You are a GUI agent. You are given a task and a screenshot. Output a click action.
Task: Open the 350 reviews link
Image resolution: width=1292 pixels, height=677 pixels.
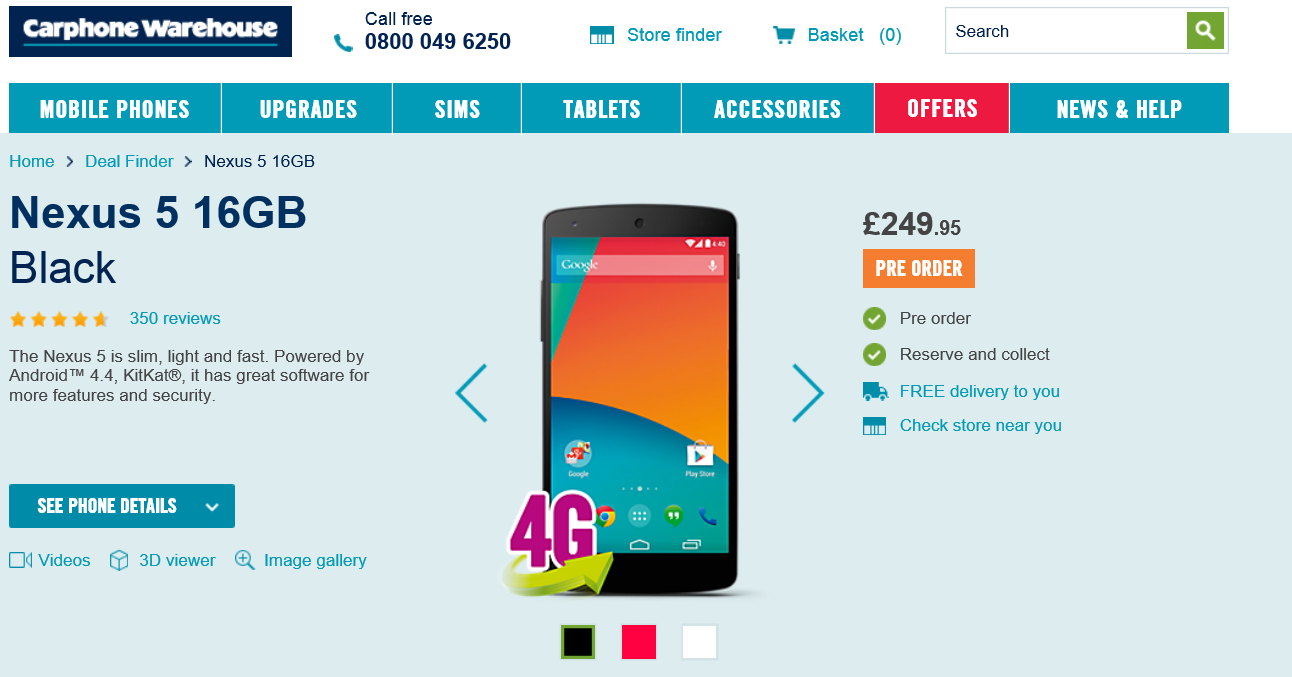tap(175, 319)
